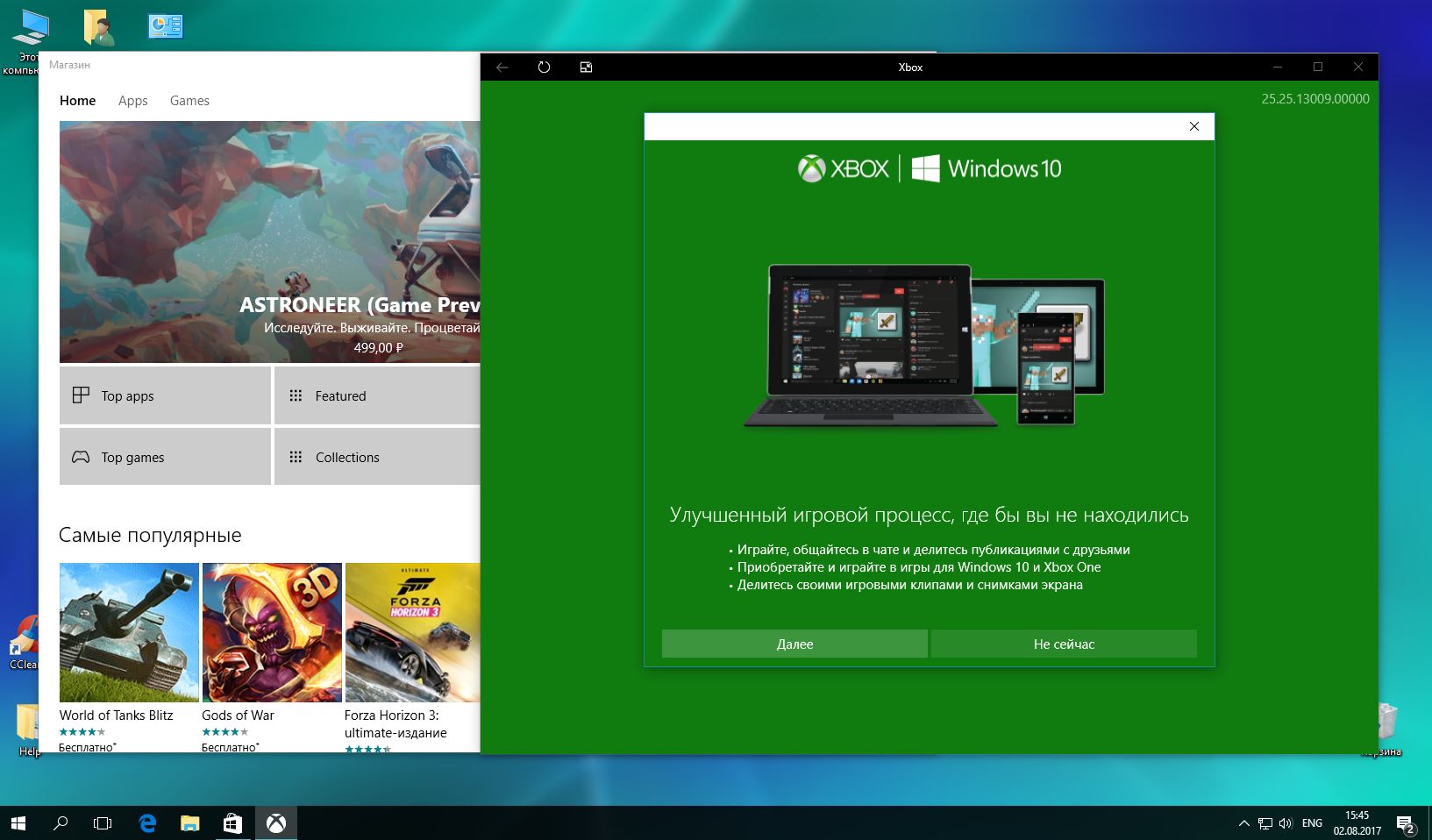1432x840 pixels.
Task: Click version number 25.25.13009.00000
Action: coord(1315,99)
